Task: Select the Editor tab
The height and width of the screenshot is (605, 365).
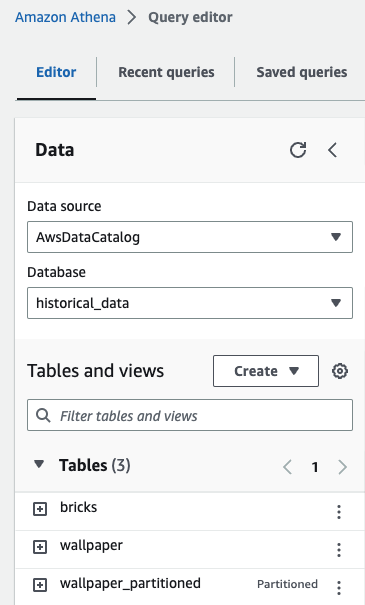Action: click(x=56, y=72)
